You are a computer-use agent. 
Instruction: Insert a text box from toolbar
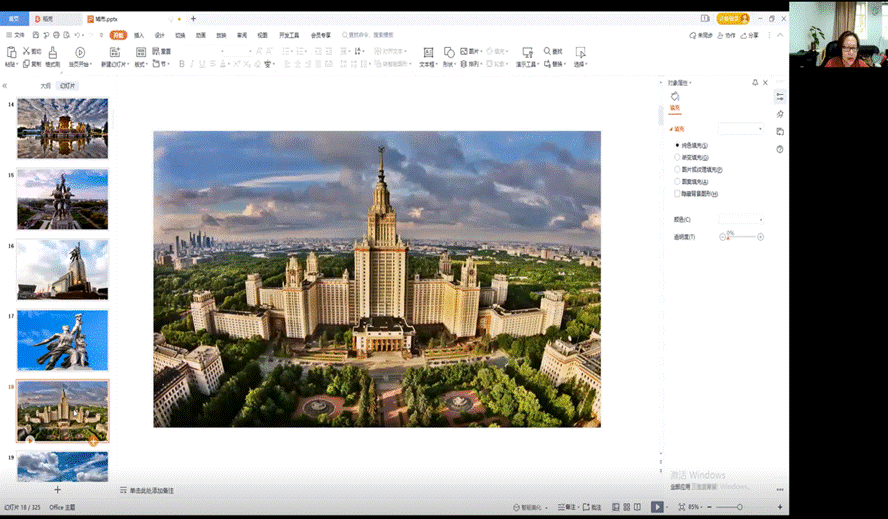(x=427, y=52)
